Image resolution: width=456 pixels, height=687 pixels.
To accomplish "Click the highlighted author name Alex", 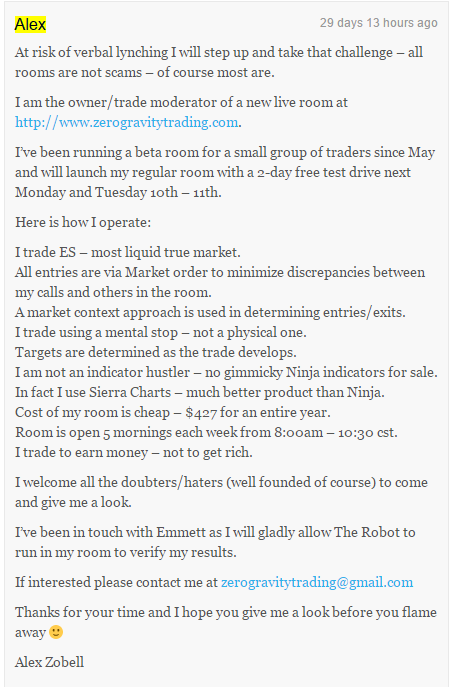I will pos(30,25).
